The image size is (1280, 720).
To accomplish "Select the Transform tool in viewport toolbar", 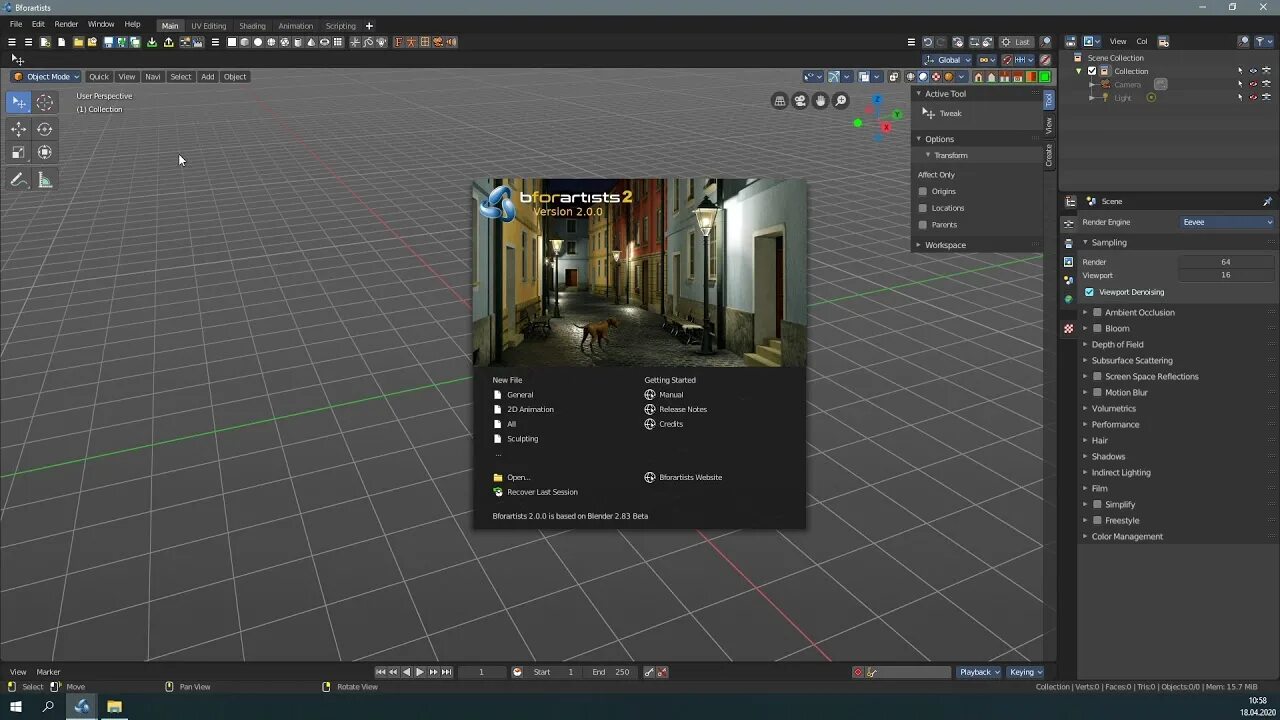I will pyautogui.click(x=45, y=153).
